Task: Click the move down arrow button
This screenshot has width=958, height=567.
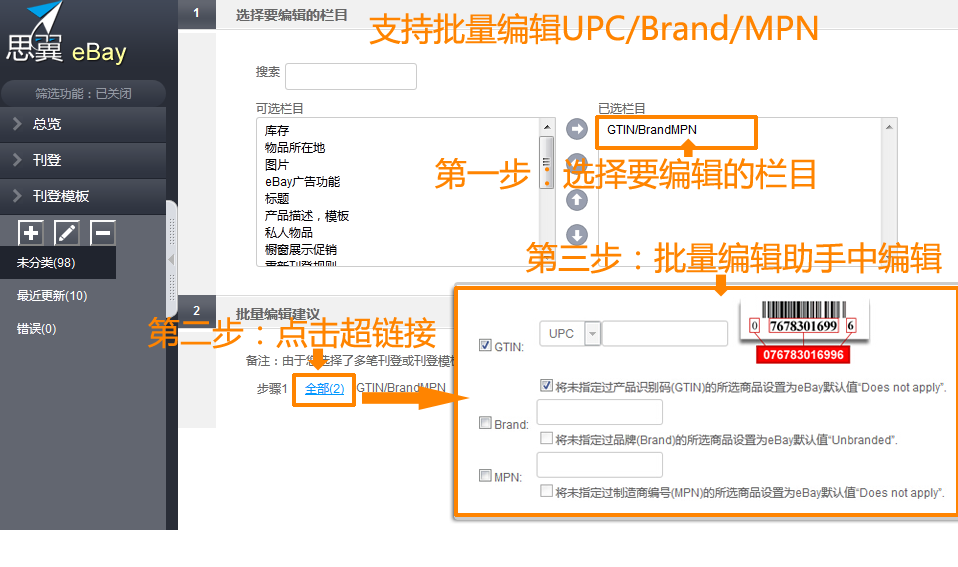Action: (577, 235)
